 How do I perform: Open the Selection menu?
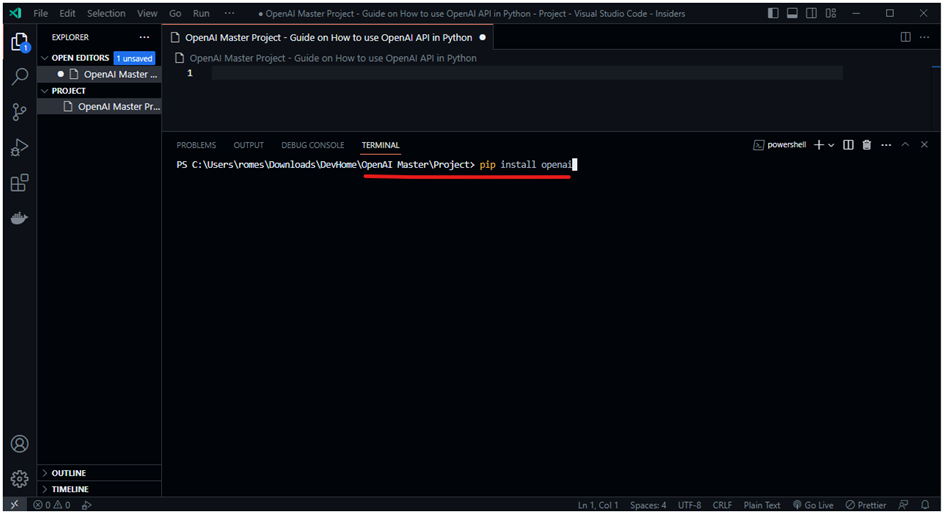pyautogui.click(x=106, y=13)
